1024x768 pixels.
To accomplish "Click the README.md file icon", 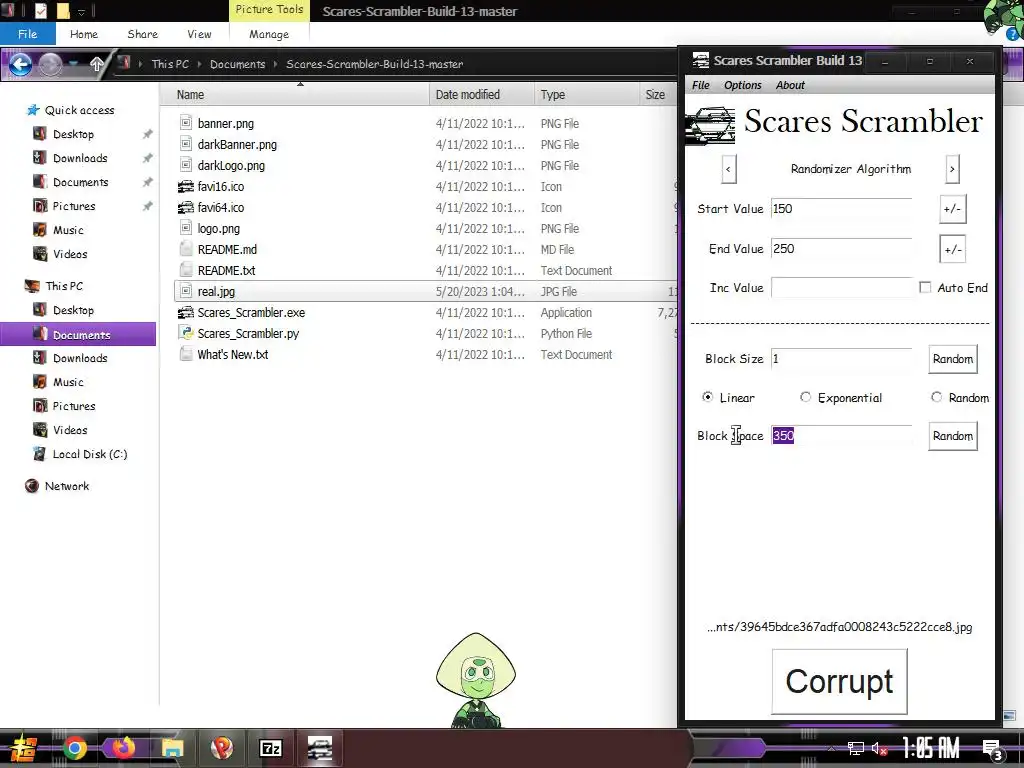I will point(186,249).
